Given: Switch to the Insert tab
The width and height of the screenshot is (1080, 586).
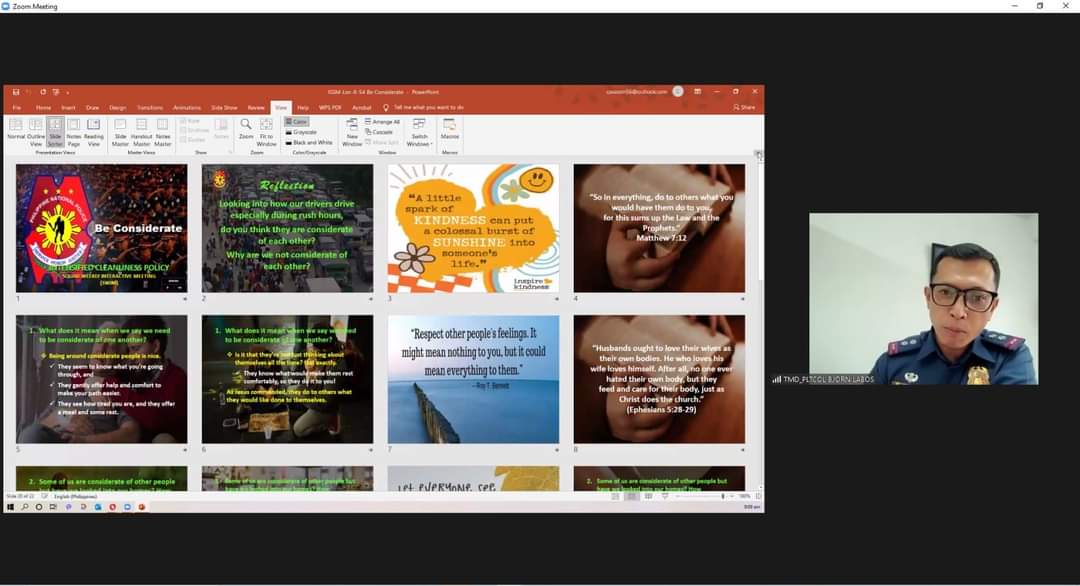Looking at the screenshot, I should (68, 107).
